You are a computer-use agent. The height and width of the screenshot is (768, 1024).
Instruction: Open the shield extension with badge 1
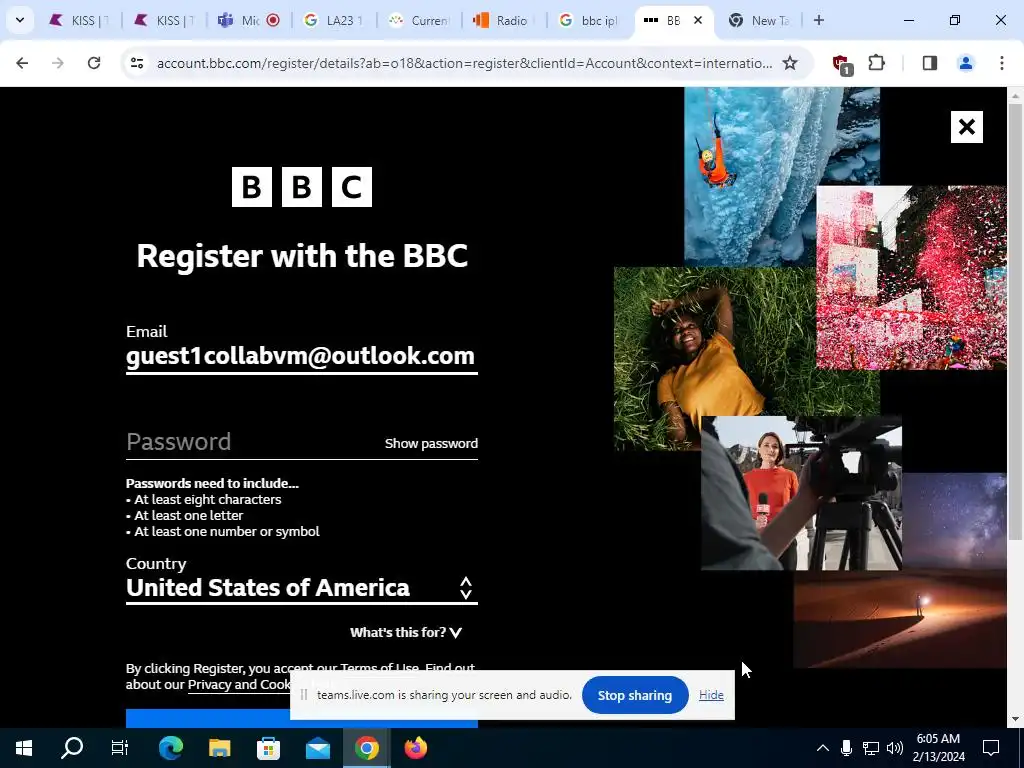tap(841, 64)
